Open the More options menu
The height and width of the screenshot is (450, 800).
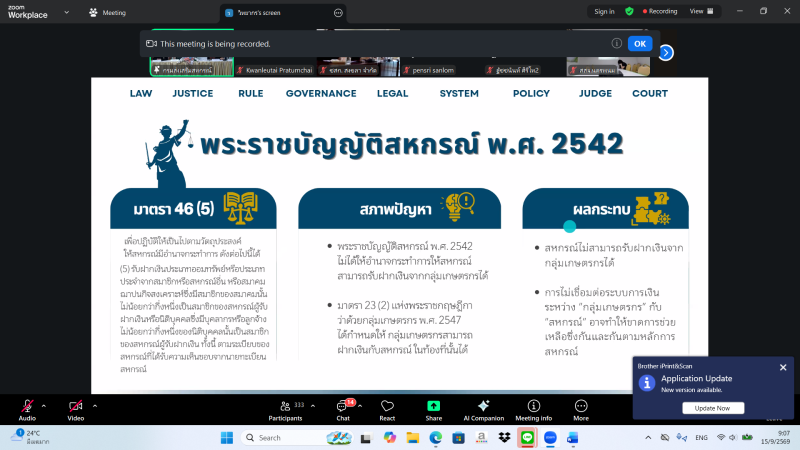pos(581,410)
